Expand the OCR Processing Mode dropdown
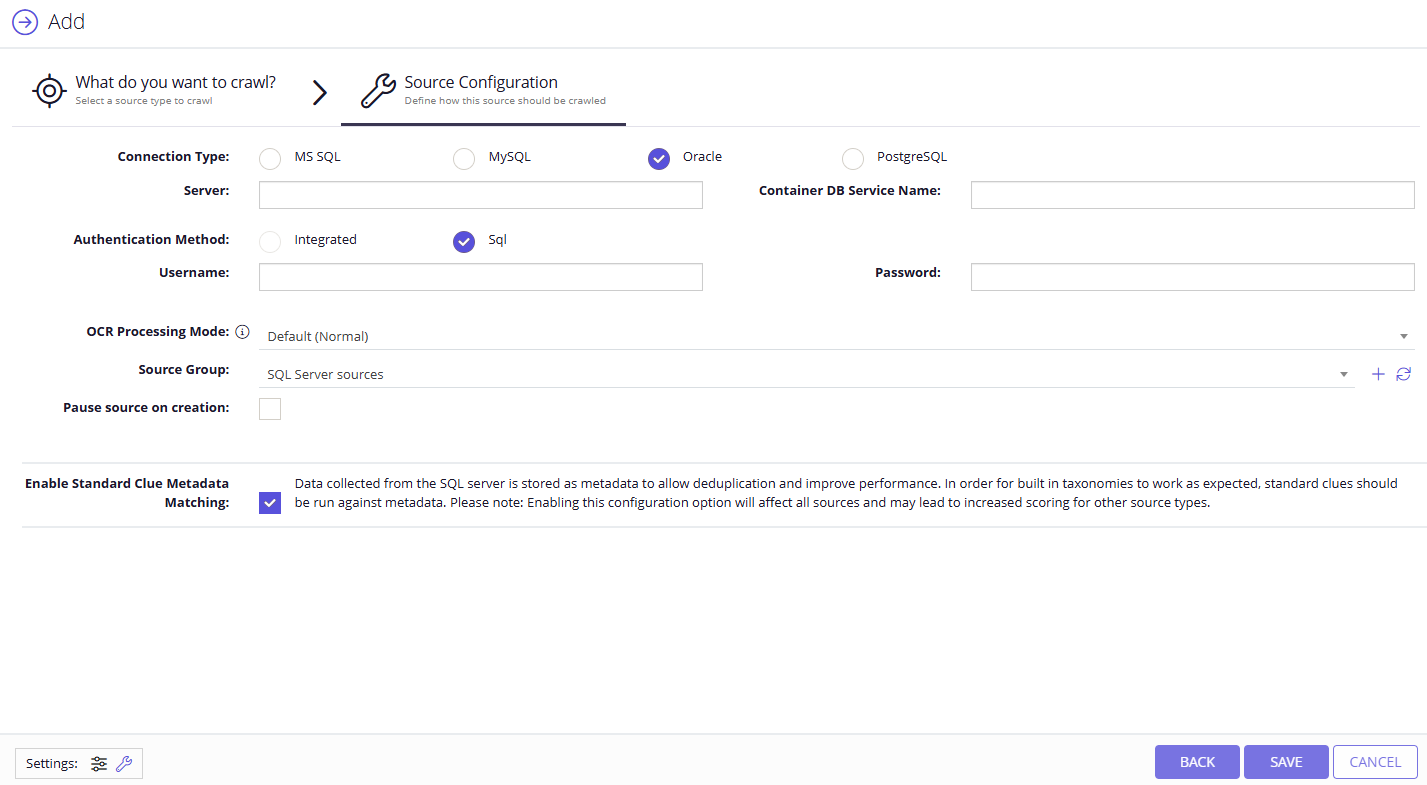This screenshot has height=785, width=1427. [837, 336]
